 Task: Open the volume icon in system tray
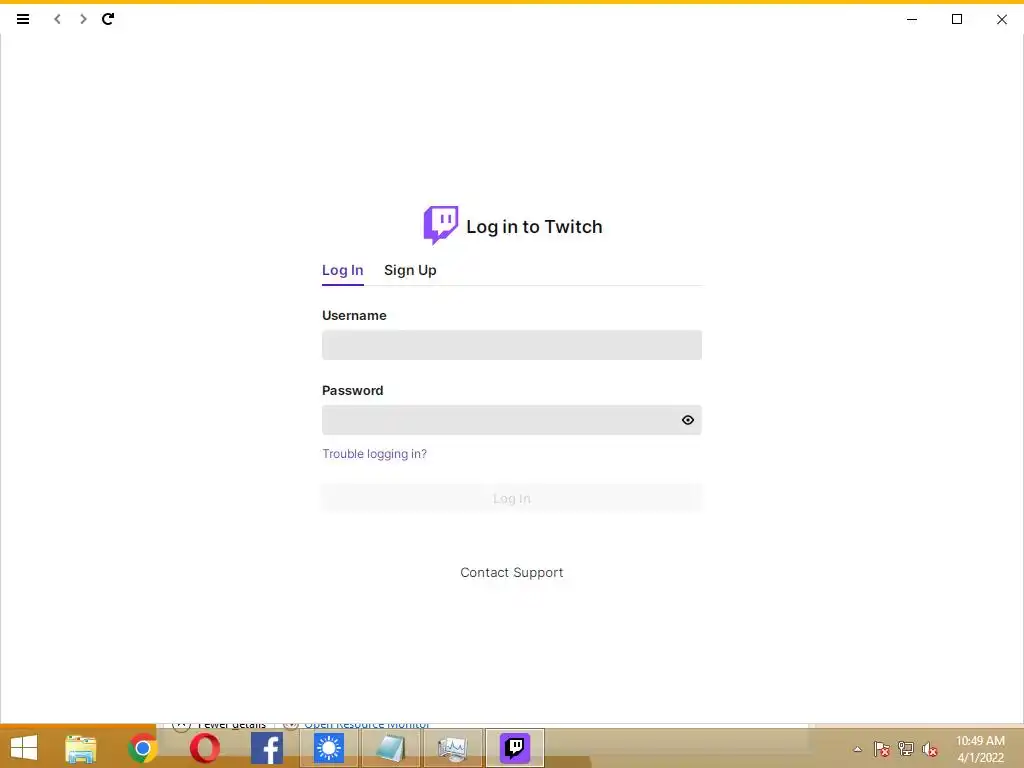pyautogui.click(x=929, y=749)
